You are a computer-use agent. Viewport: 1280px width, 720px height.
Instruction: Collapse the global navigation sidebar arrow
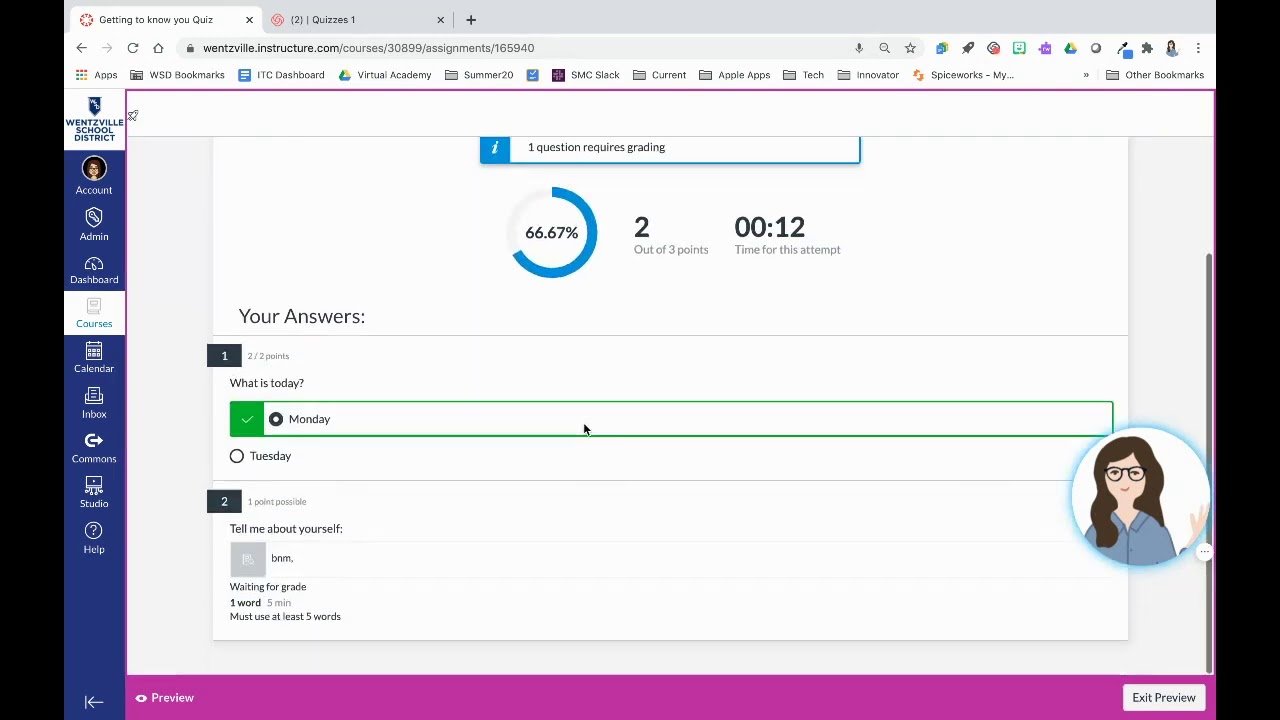pyautogui.click(x=94, y=702)
